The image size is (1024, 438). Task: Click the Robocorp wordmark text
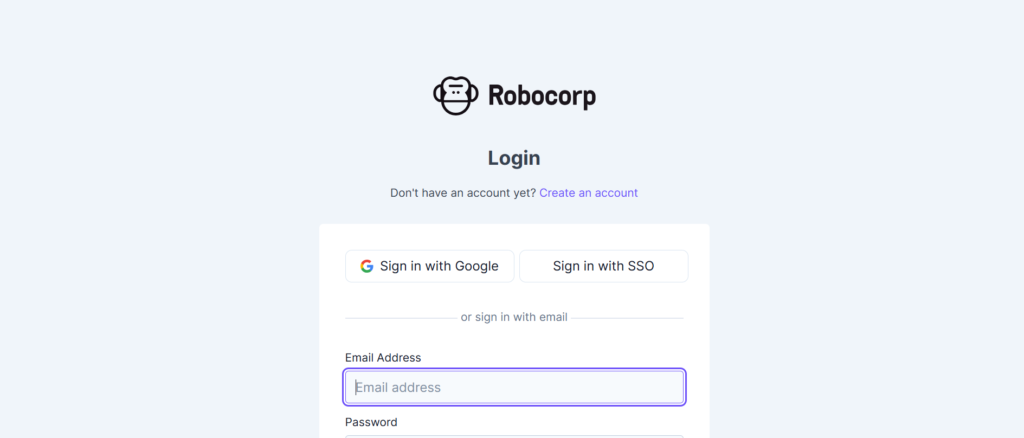pos(541,96)
